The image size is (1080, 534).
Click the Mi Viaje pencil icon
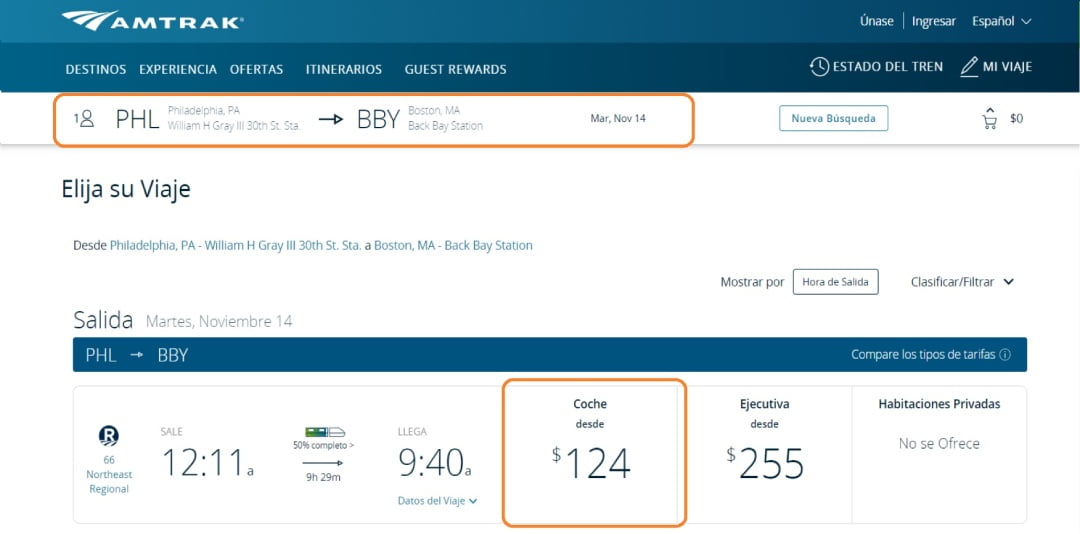969,67
